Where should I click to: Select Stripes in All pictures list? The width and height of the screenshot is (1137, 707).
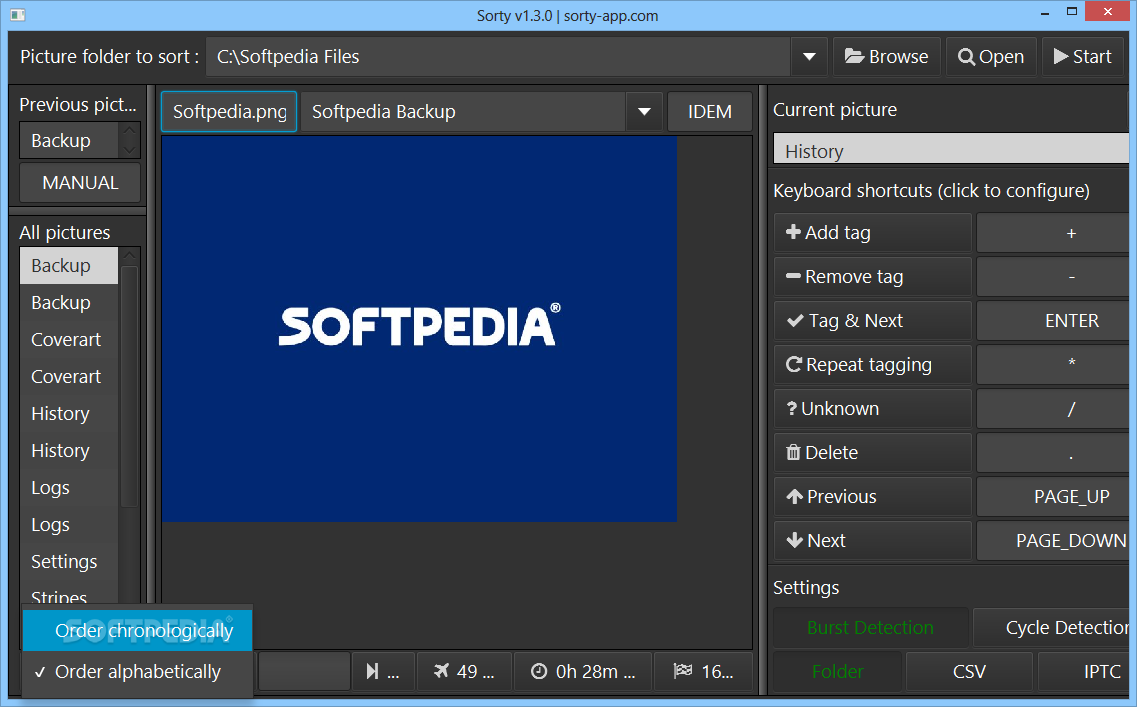[69, 596]
